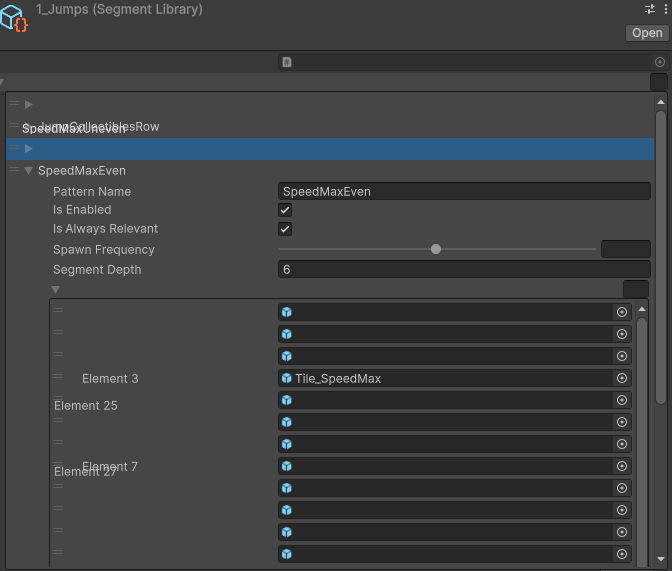The height and width of the screenshot is (571, 672).
Task: Click object picker beside Tile_SpeedMax field
Action: [x=622, y=378]
